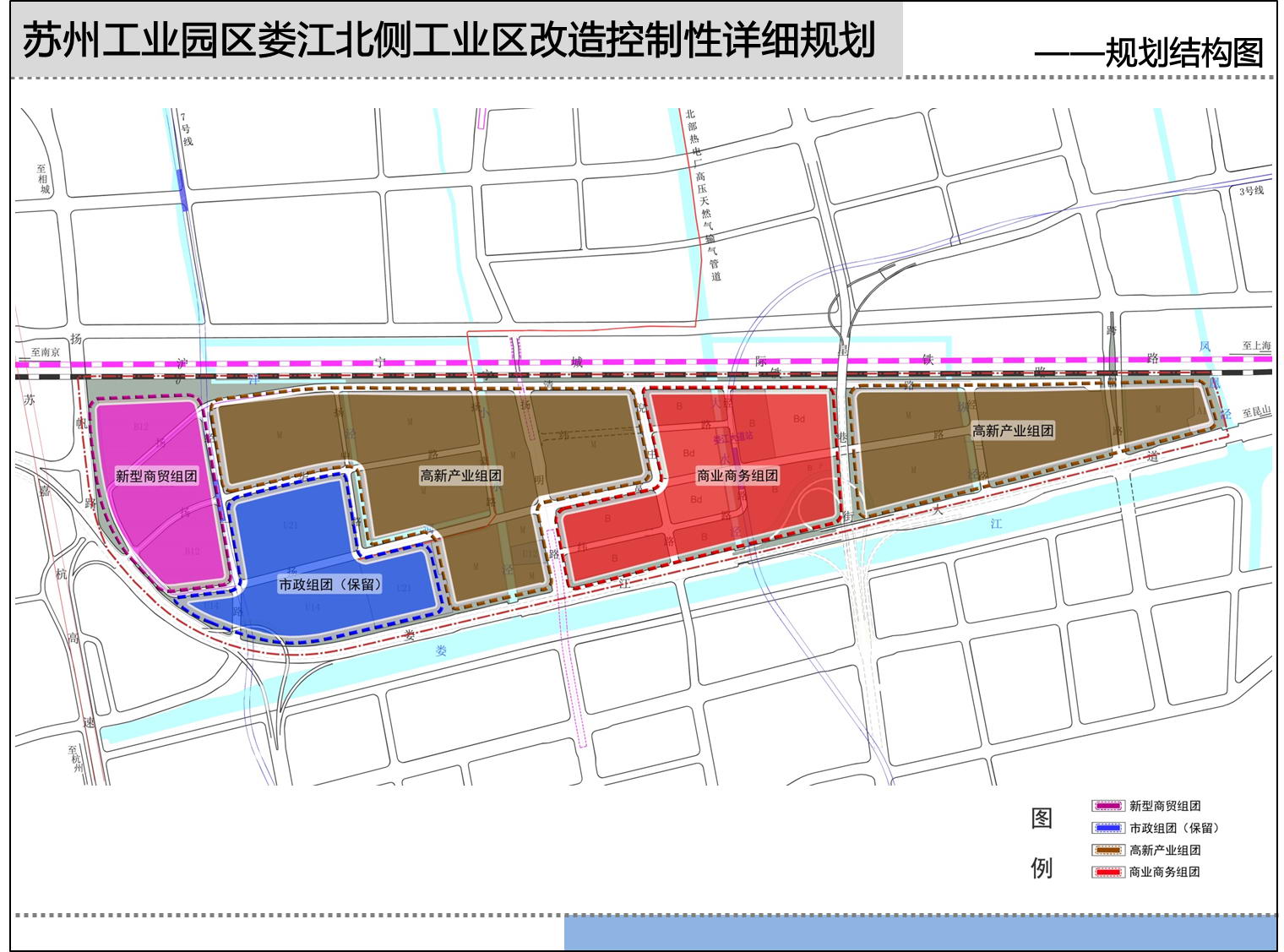Click the 商业商务组团 label in the red zone
1284x952 pixels.
pos(737,476)
